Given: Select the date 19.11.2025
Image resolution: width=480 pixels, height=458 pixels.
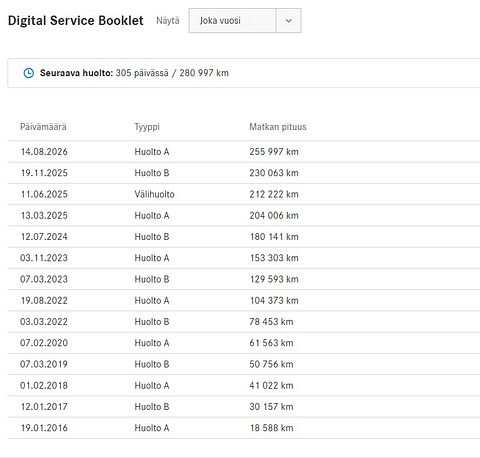Looking at the screenshot, I should tap(44, 173).
